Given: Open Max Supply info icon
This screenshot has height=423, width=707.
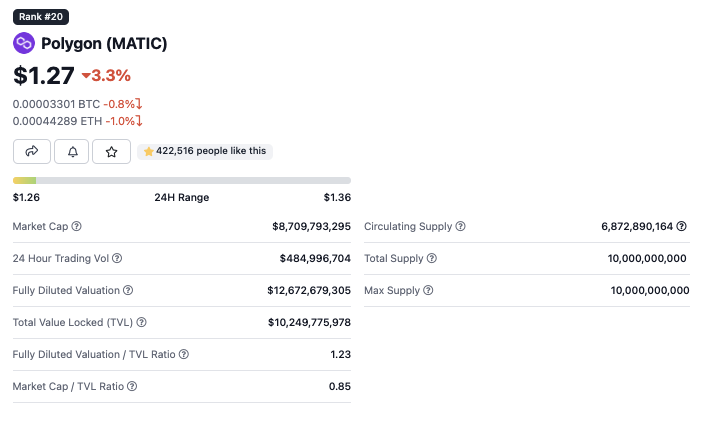Looking at the screenshot, I should pos(428,290).
